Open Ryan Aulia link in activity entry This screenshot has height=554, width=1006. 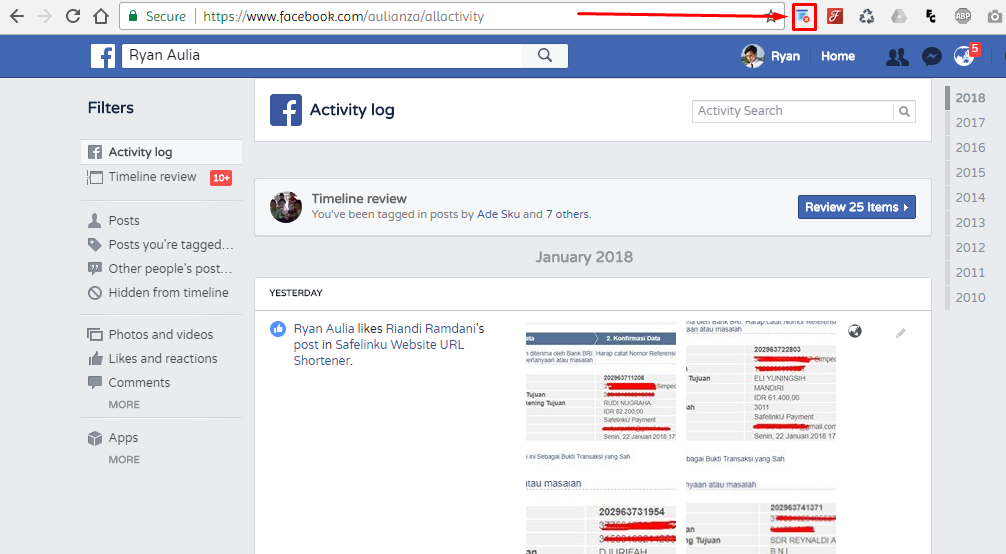tap(324, 329)
